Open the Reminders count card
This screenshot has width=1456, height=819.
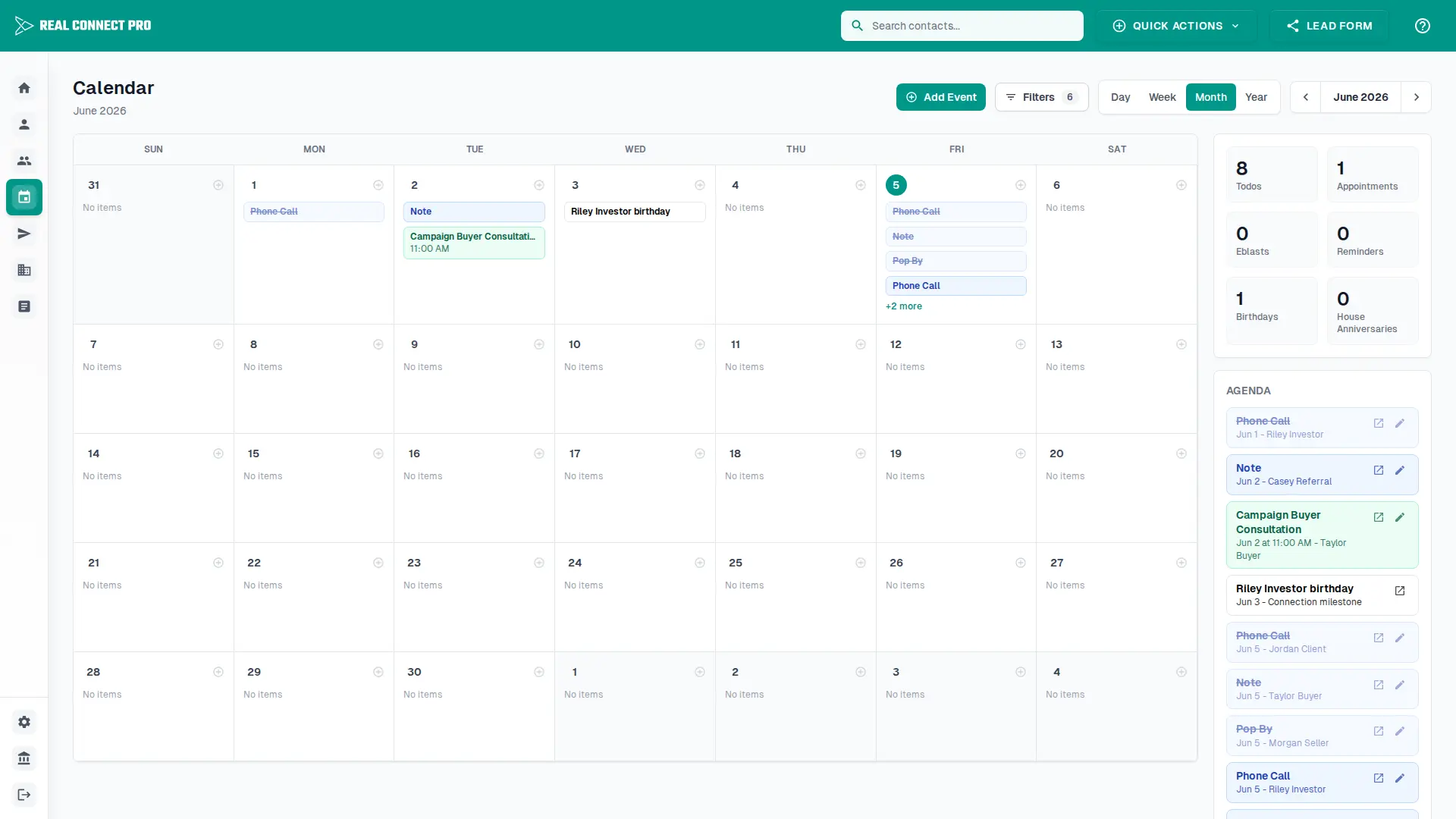coord(1373,240)
